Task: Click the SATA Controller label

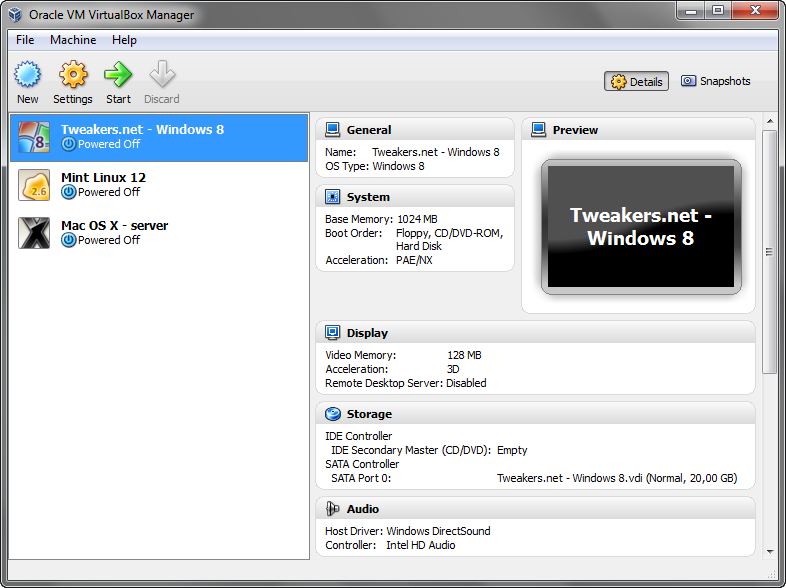Action: click(362, 464)
